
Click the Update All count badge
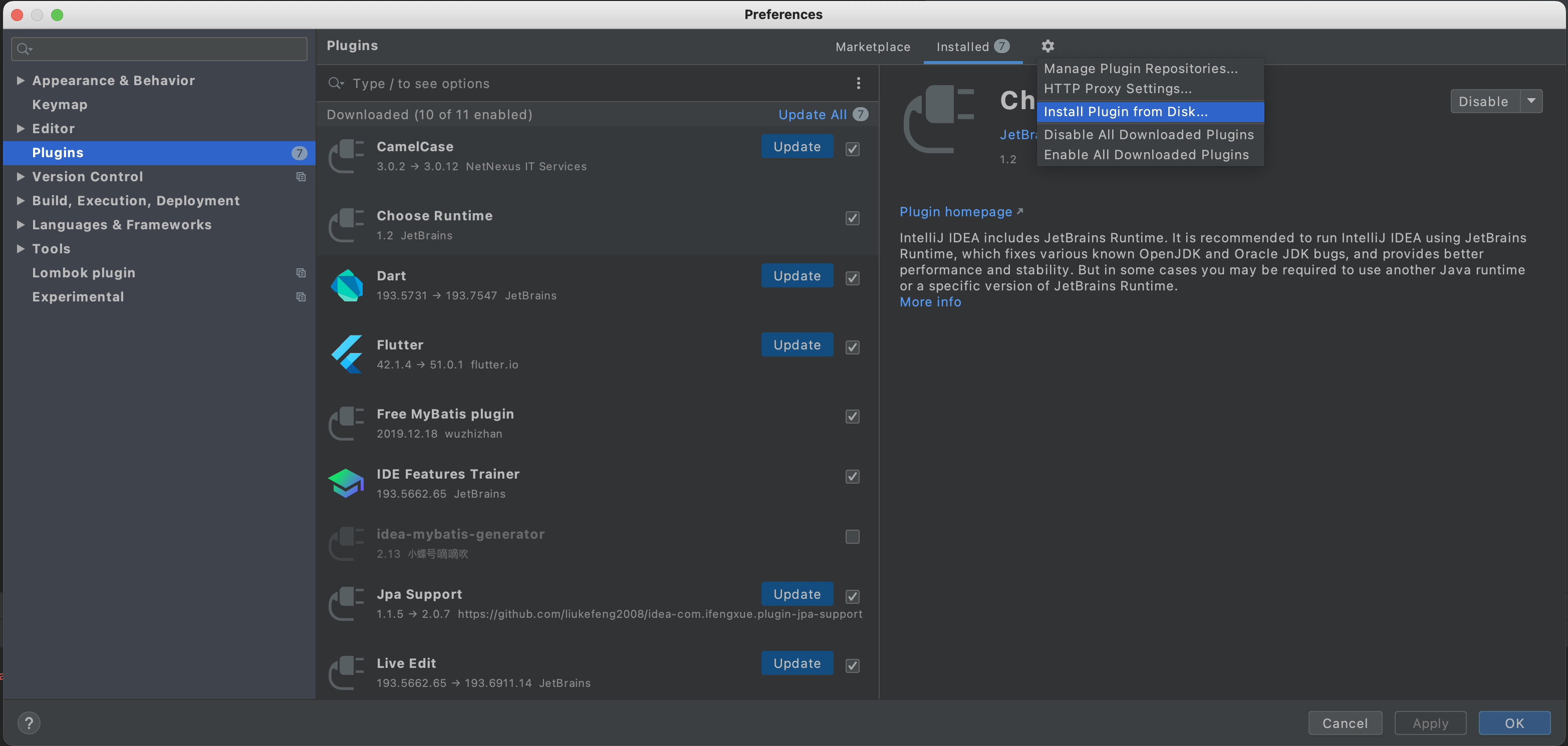(x=860, y=114)
